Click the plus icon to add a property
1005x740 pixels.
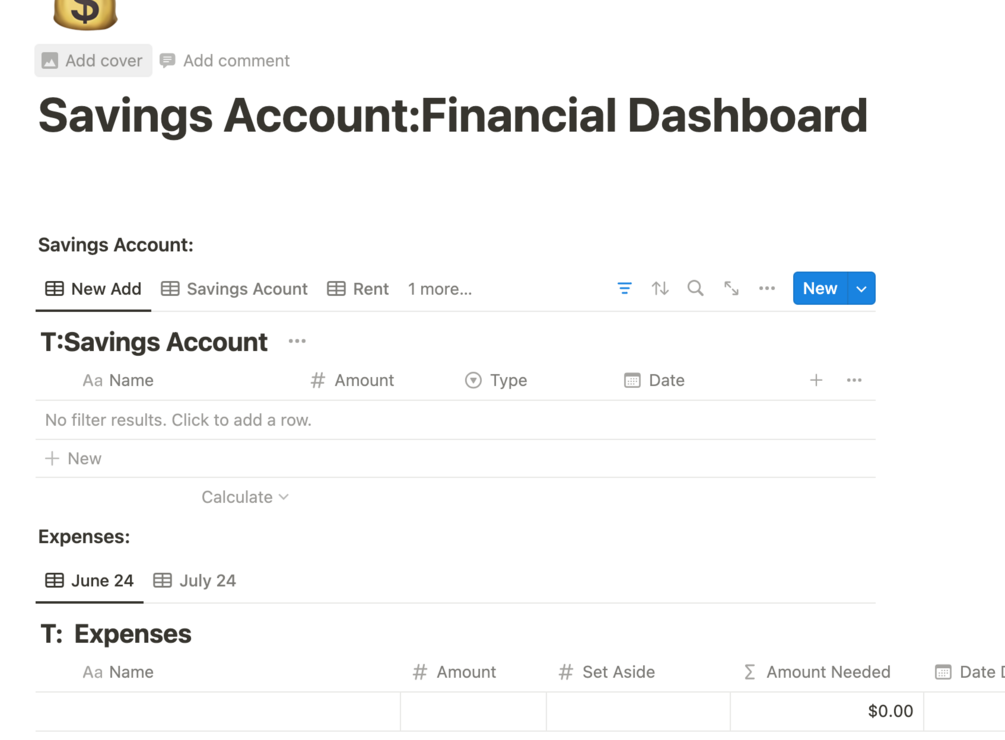[x=816, y=380]
